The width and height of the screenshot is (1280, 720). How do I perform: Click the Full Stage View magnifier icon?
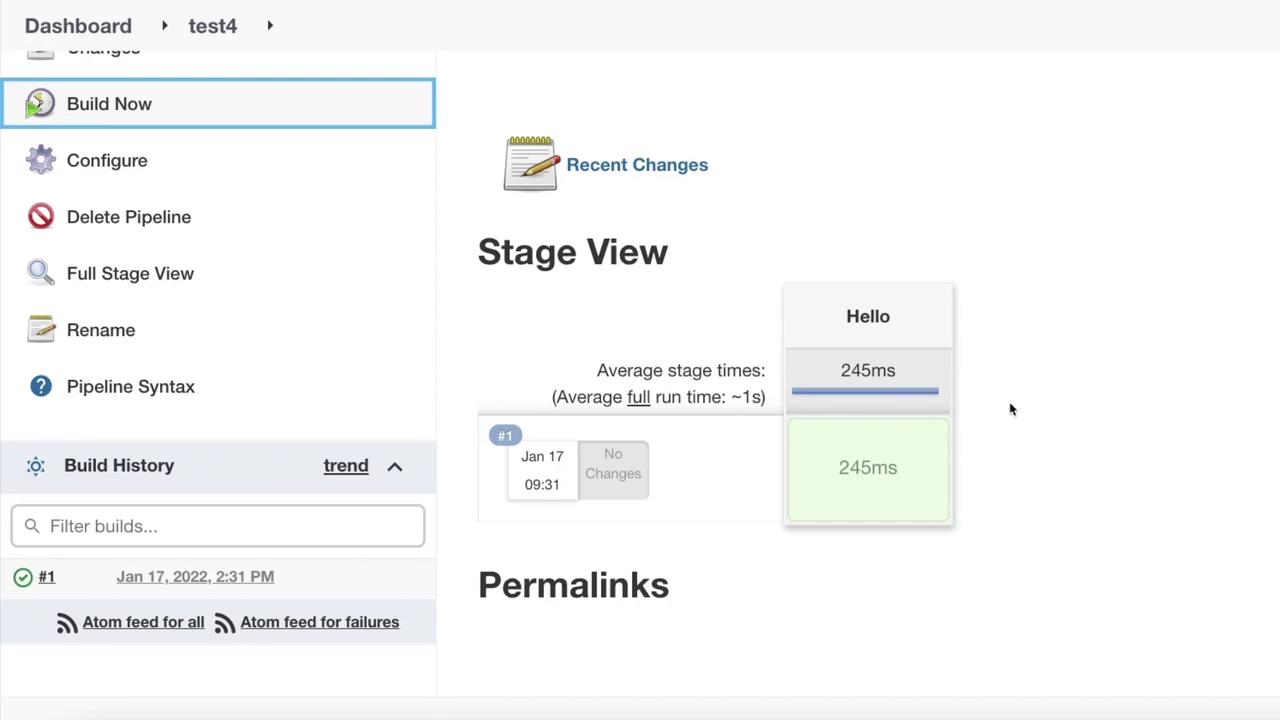(41, 273)
